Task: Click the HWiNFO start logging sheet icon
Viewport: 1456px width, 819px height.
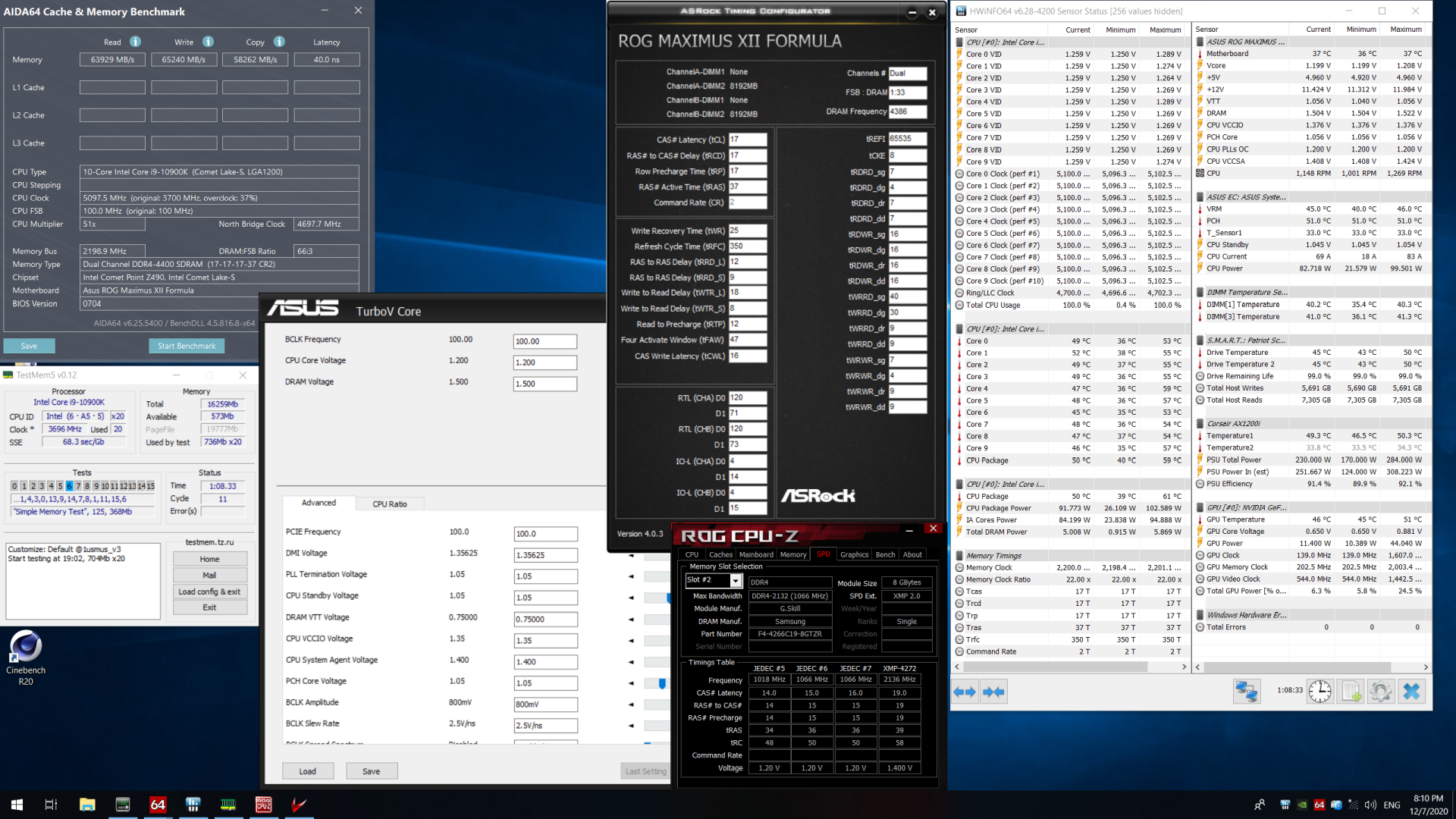Action: 1351,692
